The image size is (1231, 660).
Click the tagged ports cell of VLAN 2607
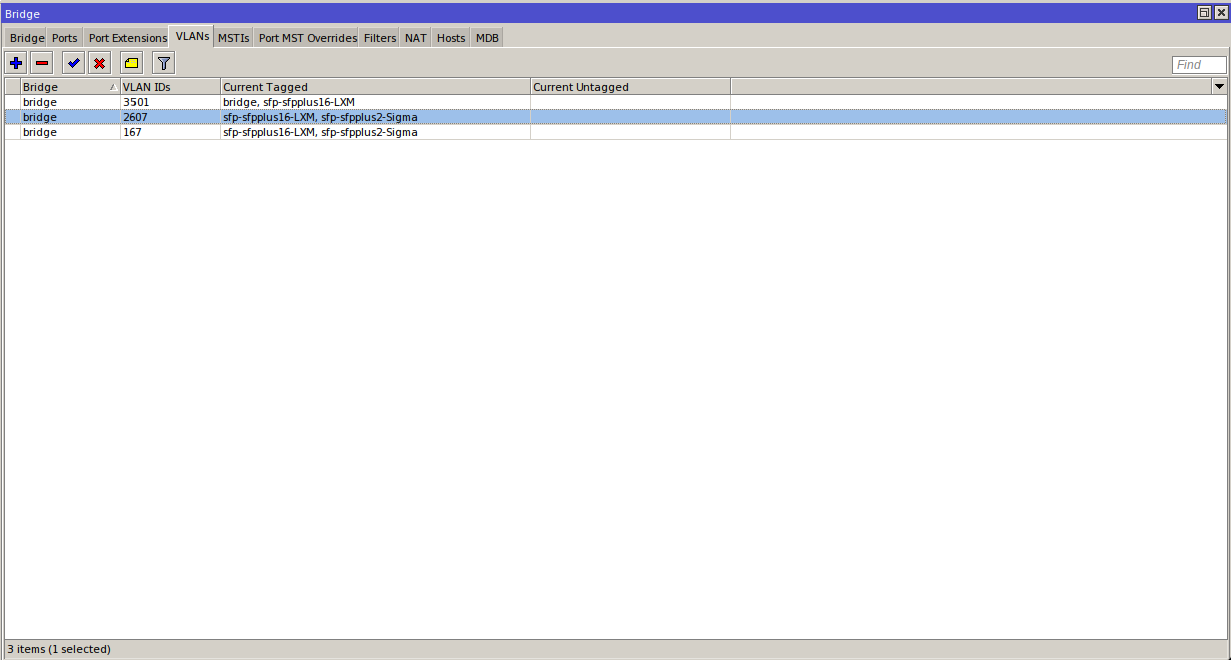(375, 117)
